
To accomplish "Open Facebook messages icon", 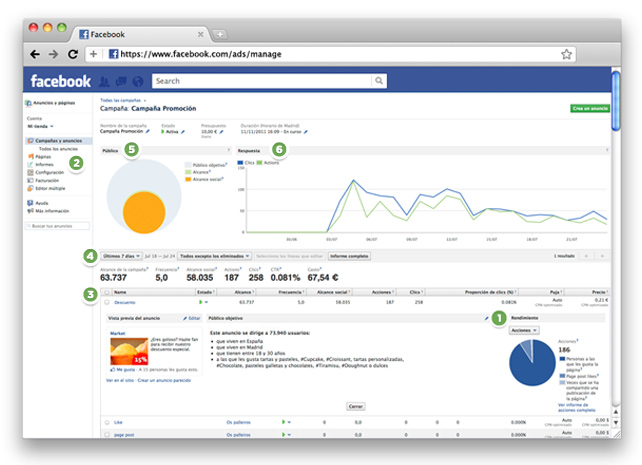I will point(121,81).
